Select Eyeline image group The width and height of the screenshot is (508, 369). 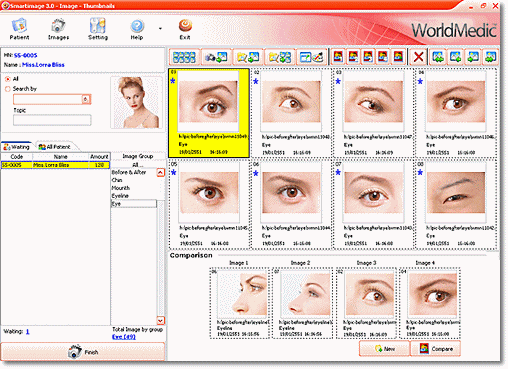click(133, 196)
